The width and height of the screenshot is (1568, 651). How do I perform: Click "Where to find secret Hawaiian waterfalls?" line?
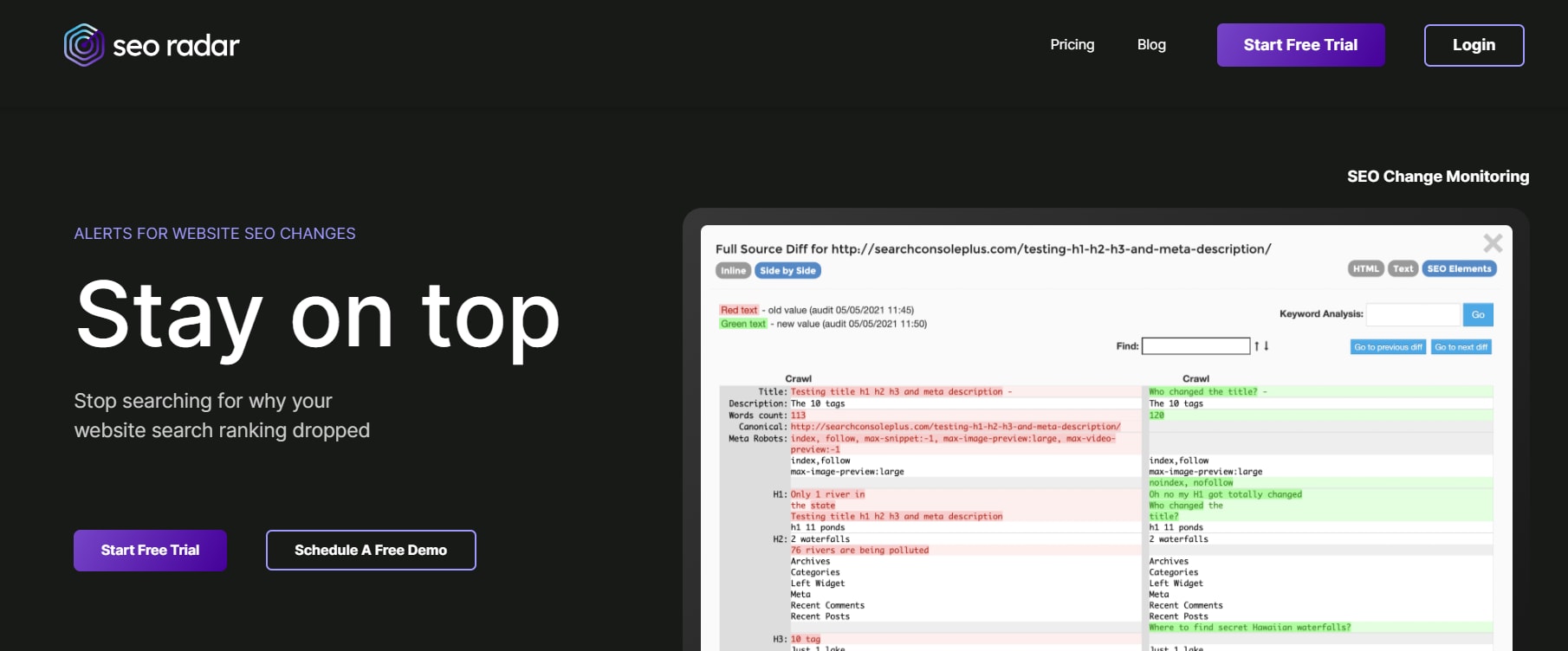click(x=1250, y=628)
